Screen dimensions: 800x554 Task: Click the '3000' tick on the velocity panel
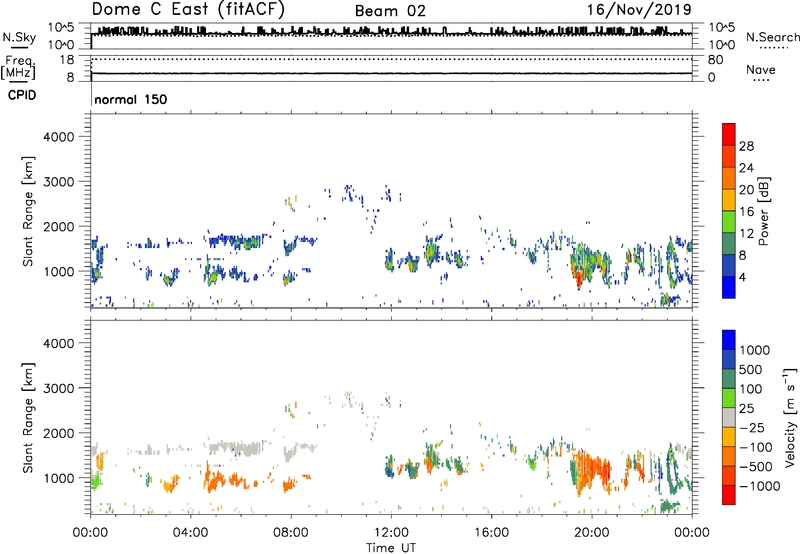(58, 388)
